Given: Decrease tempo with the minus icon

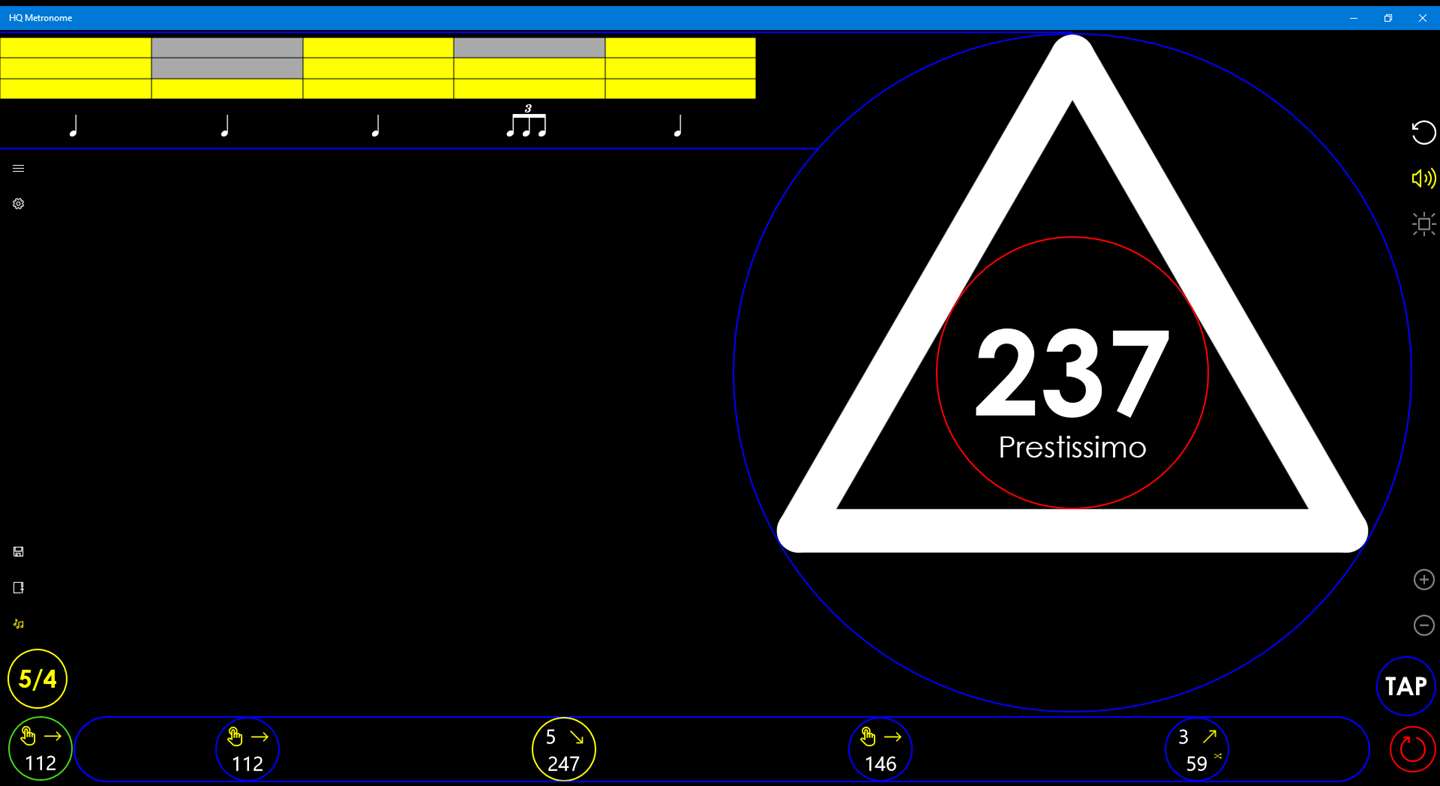Looking at the screenshot, I should pos(1424,625).
